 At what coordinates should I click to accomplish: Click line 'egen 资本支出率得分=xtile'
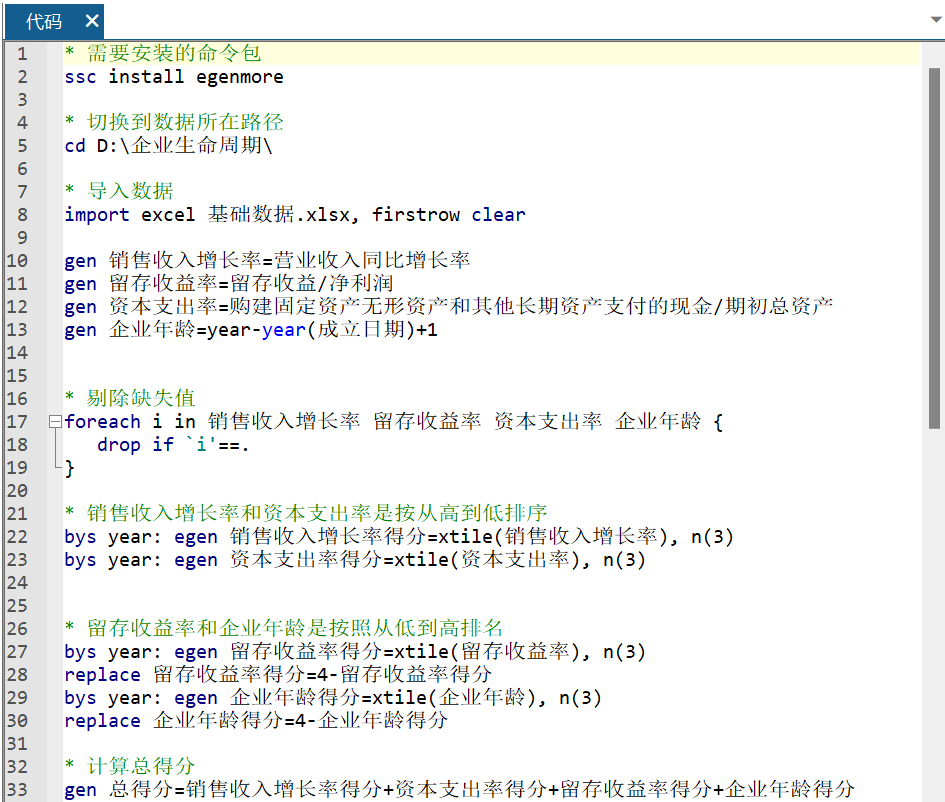click(355, 560)
